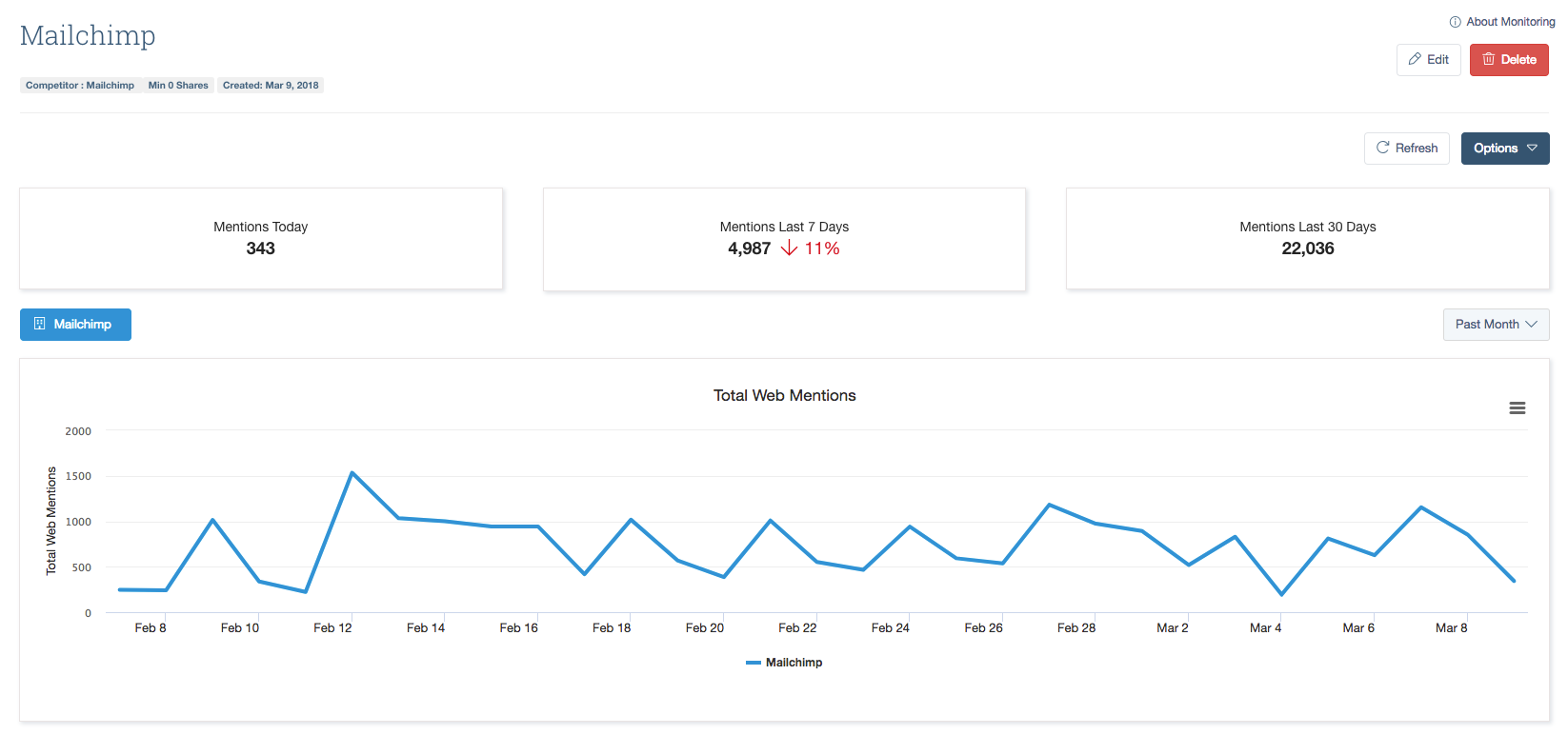The height and width of the screenshot is (735, 1568).
Task: Click the 343 mentions value
Action: (x=261, y=248)
